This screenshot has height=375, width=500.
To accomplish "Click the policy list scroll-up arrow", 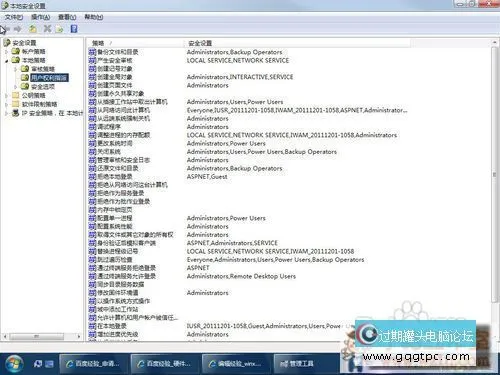I will (494, 43).
